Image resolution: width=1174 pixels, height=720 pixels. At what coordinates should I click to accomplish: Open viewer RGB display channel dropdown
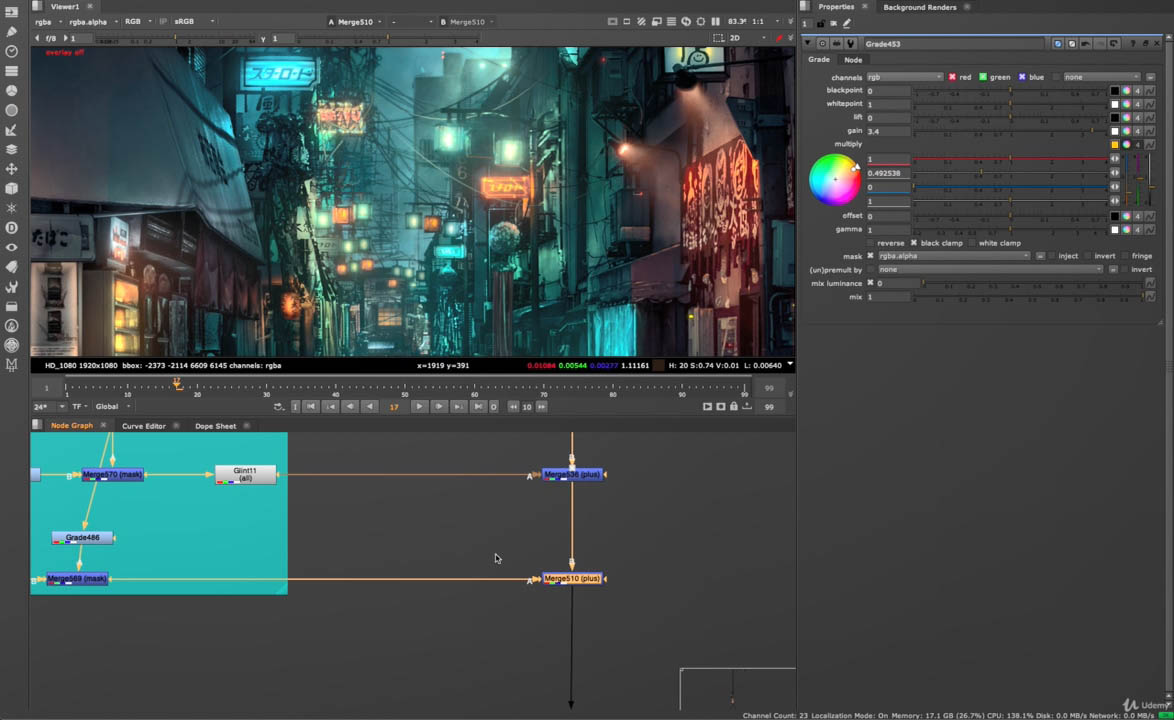pos(138,22)
